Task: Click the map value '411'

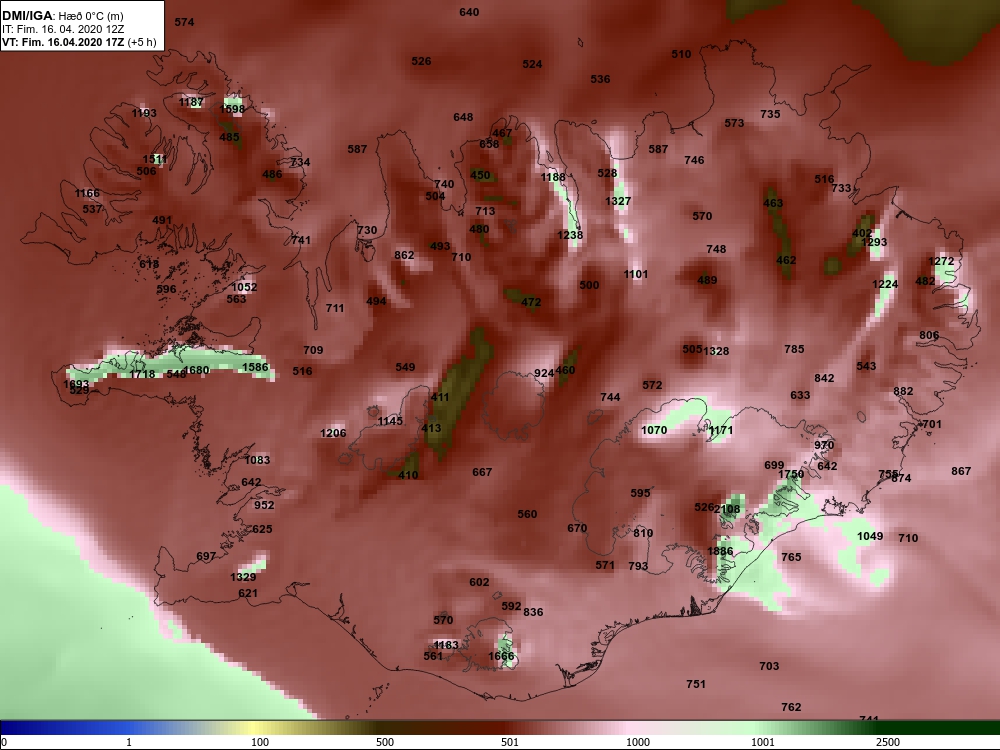Action: point(440,397)
